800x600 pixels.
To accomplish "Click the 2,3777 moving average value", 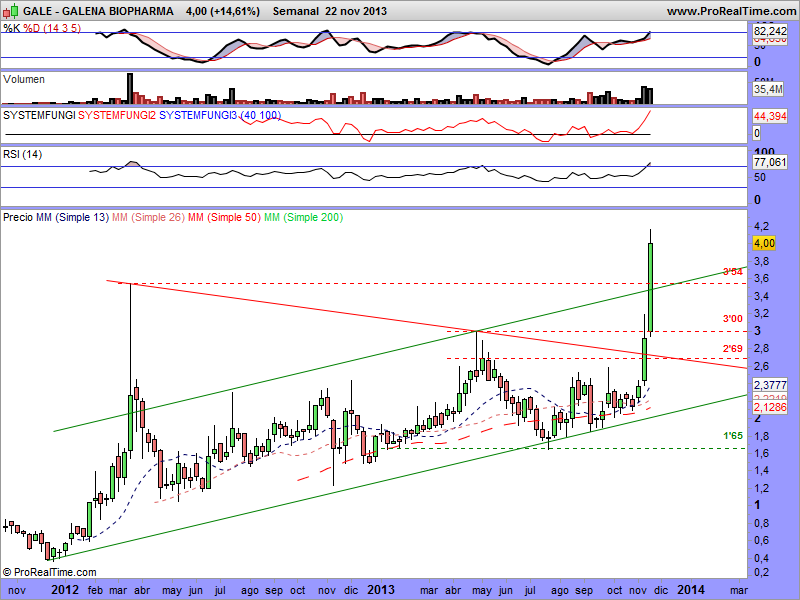I will [x=770, y=385].
